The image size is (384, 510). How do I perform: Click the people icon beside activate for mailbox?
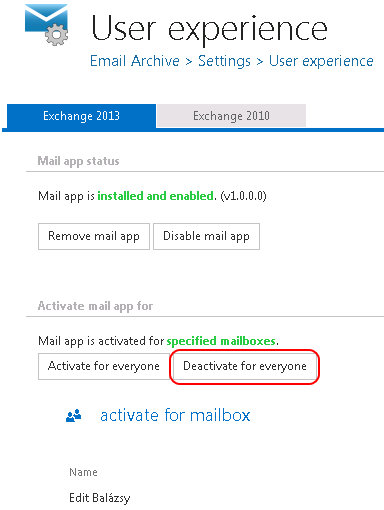pos(74,415)
